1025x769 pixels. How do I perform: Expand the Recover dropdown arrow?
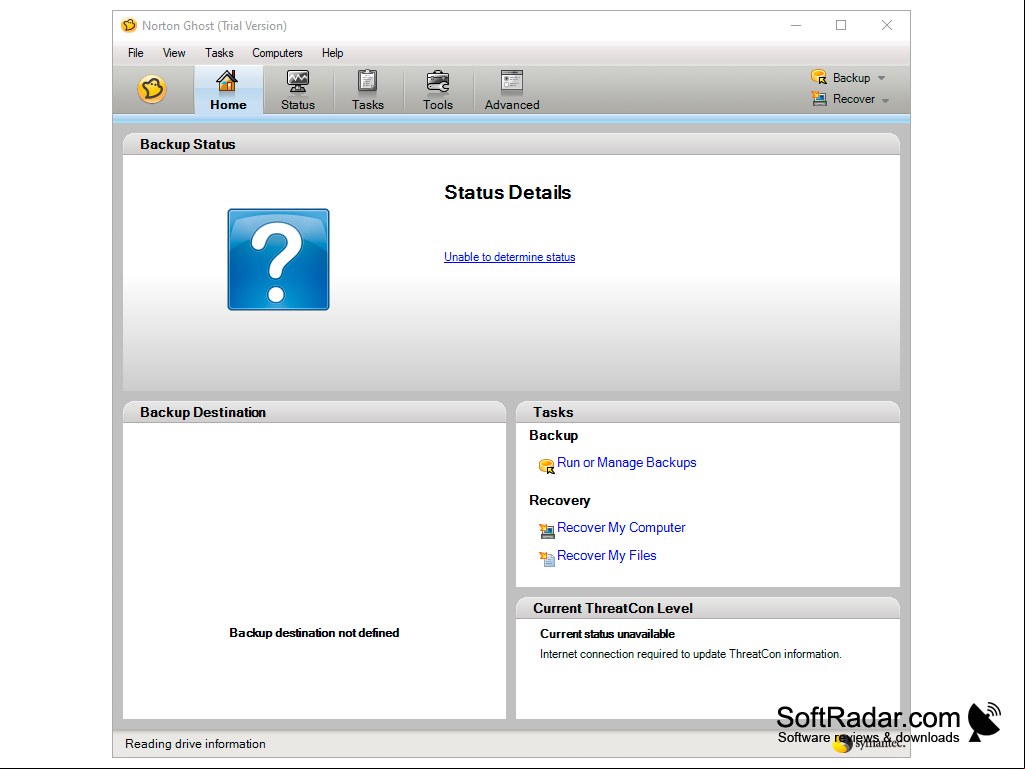pyautogui.click(x=885, y=101)
